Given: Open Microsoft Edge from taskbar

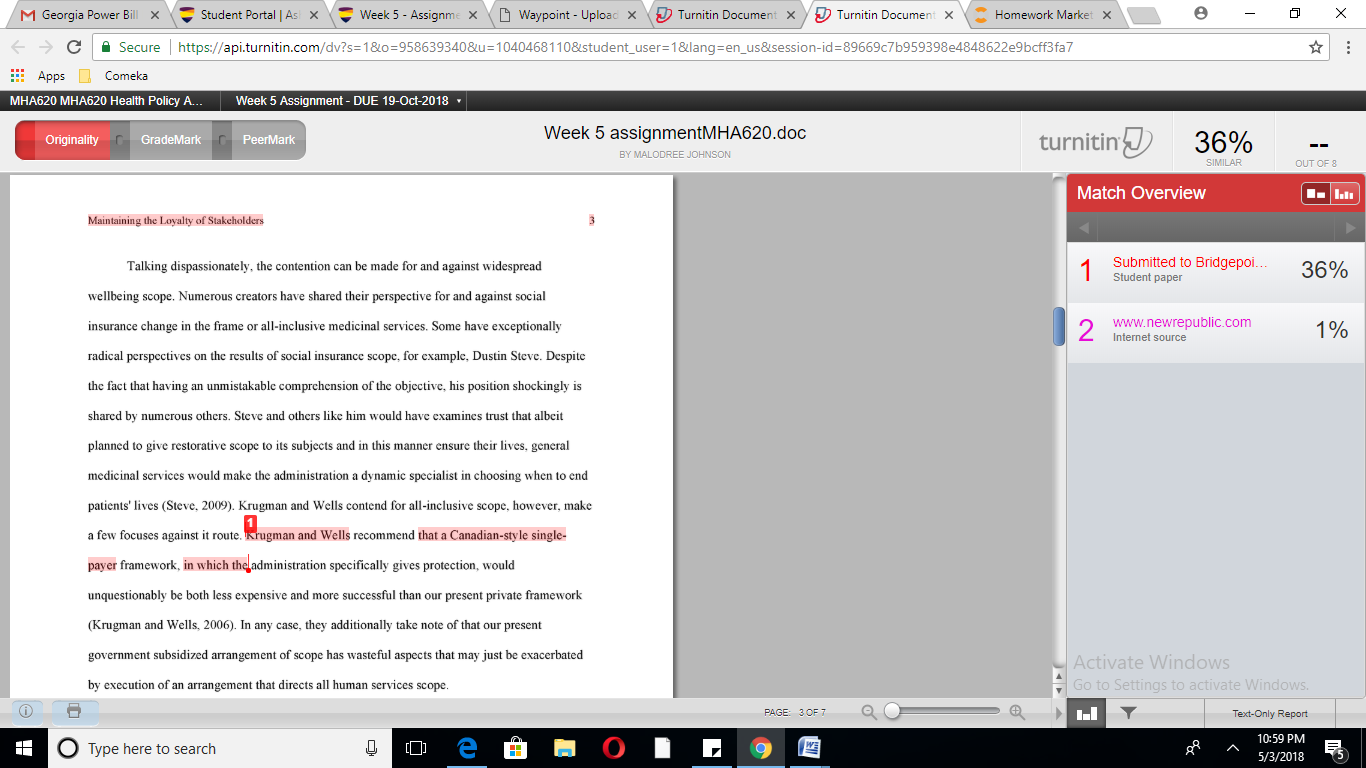Looking at the screenshot, I should [x=467, y=748].
